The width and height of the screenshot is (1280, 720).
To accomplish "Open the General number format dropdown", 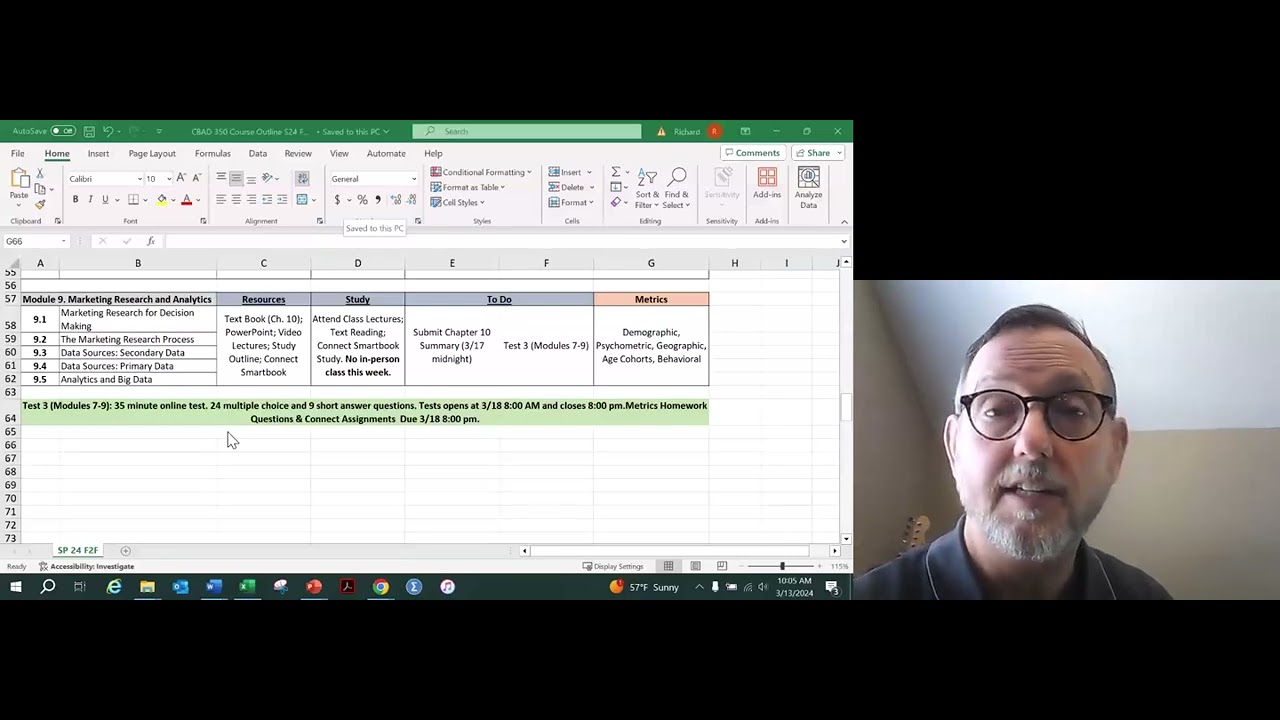I will (414, 179).
